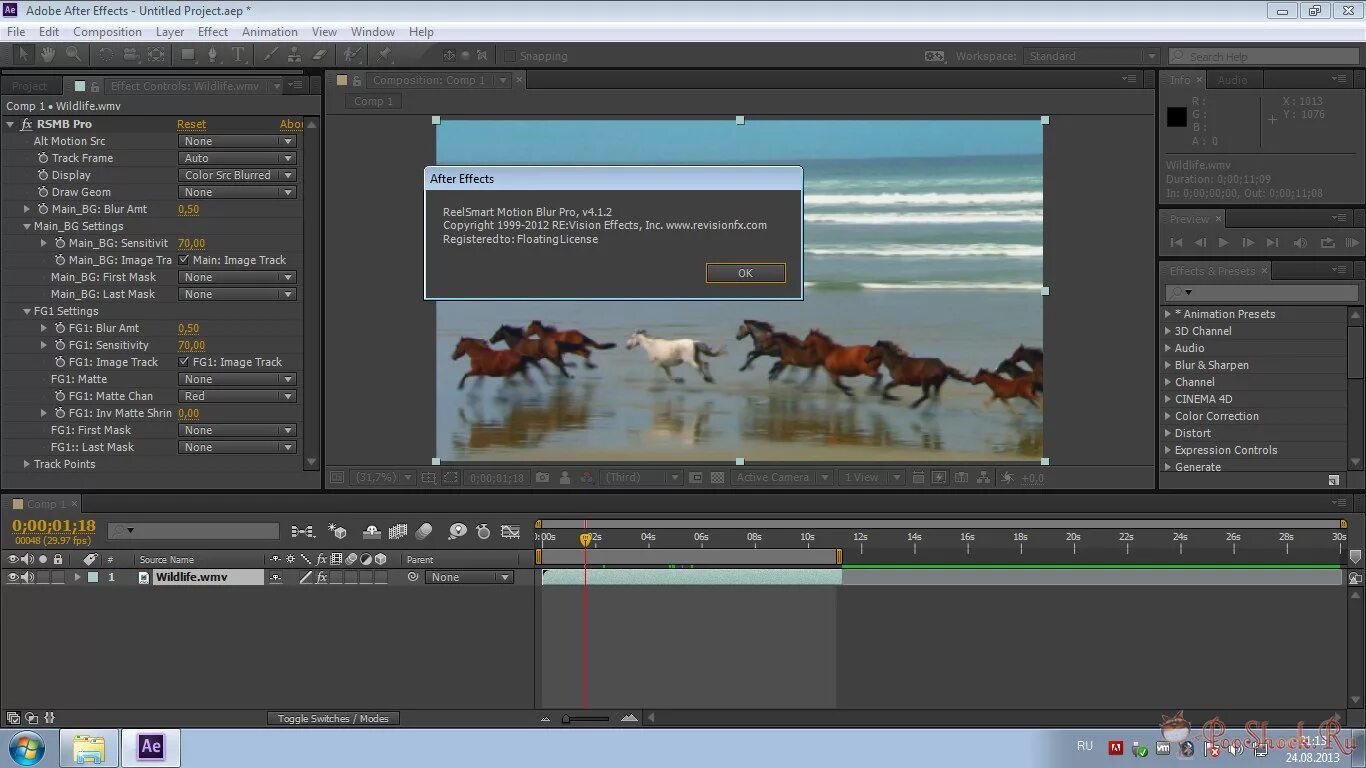This screenshot has width=1366, height=768.
Task: Switch to the Audio panel tab
Action: [1233, 79]
